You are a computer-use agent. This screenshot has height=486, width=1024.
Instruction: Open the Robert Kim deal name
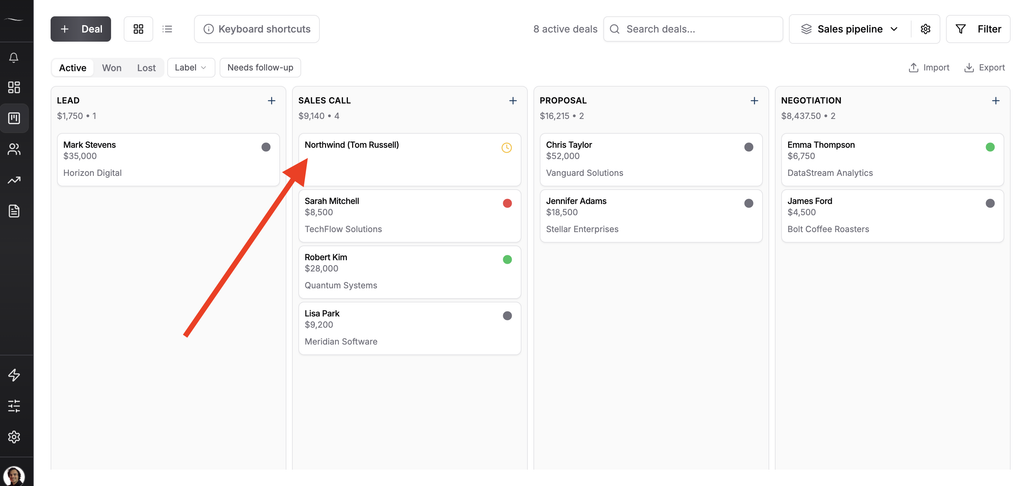pos(326,257)
